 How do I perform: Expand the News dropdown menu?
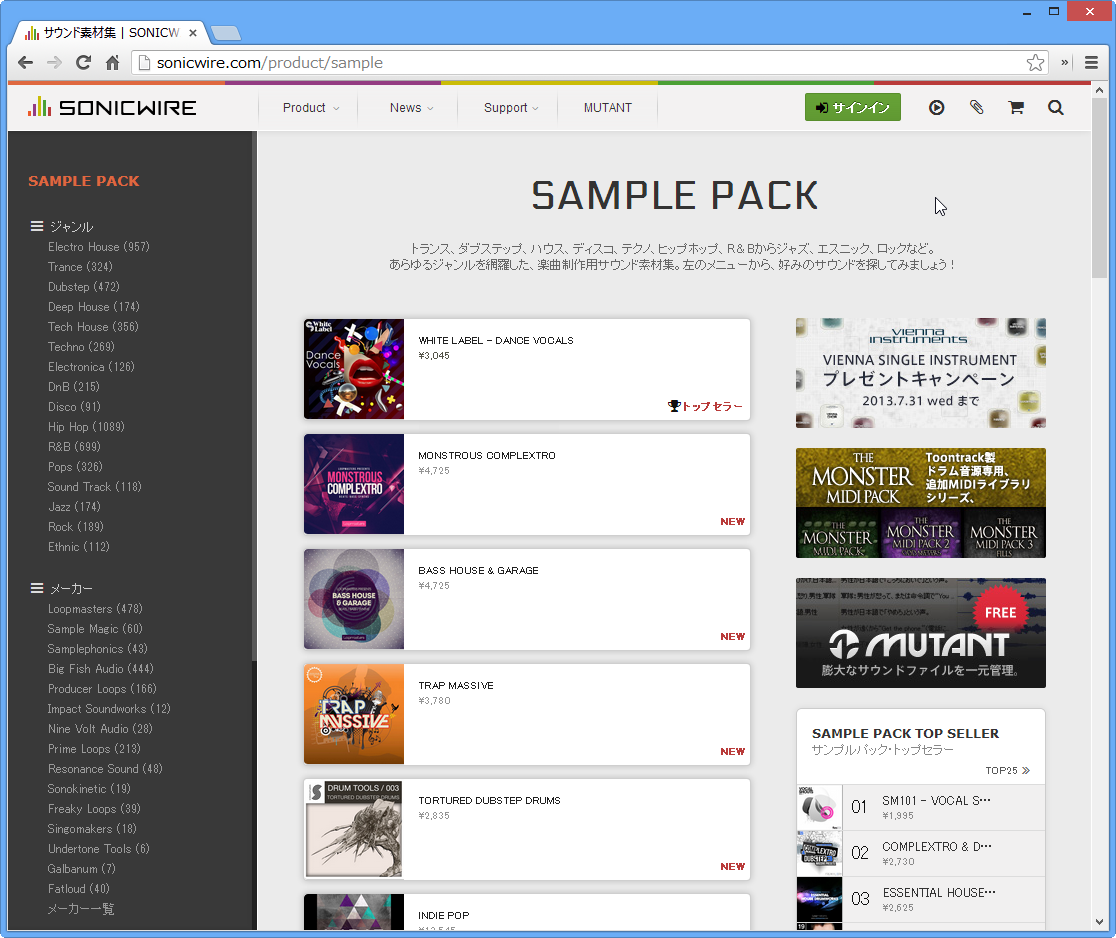411,107
